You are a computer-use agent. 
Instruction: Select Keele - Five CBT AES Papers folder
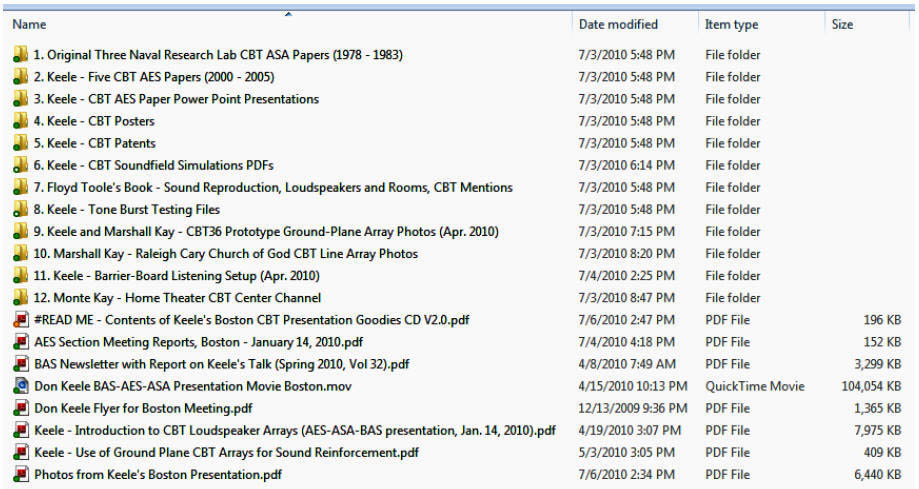coord(154,77)
